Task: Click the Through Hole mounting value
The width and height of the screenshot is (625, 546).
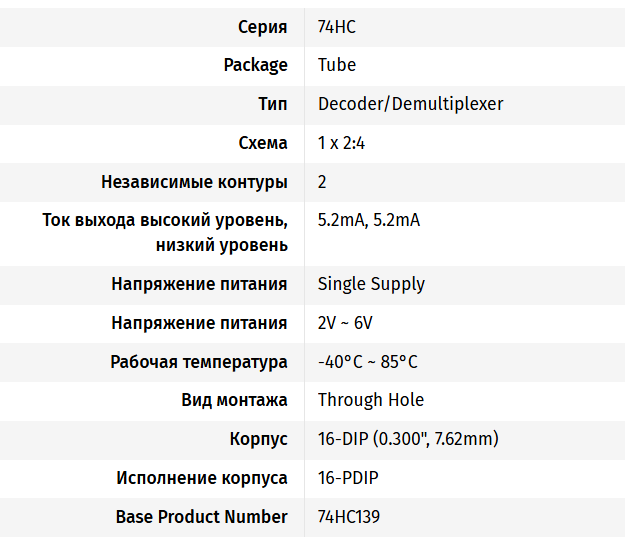Action: coord(370,400)
